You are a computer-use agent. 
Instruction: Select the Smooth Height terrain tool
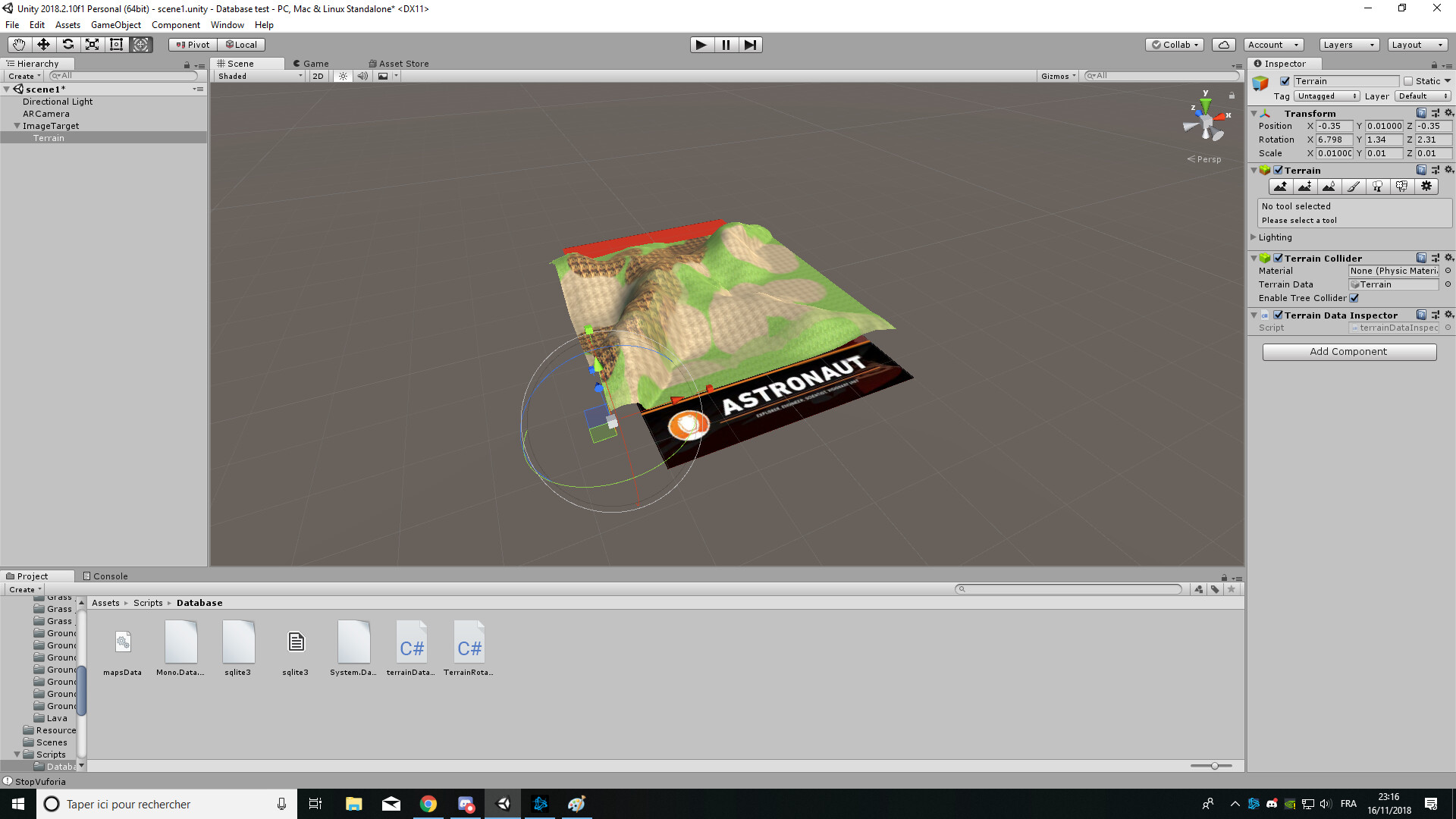tap(1329, 187)
